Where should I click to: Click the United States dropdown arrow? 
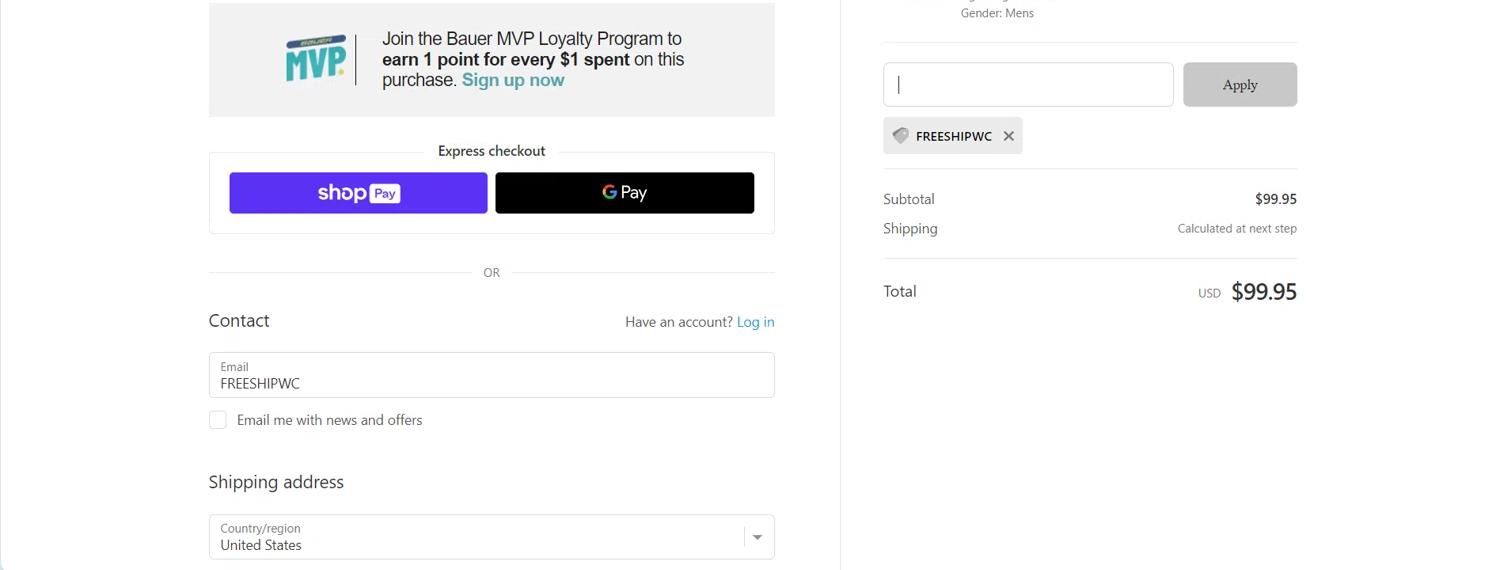tap(757, 537)
